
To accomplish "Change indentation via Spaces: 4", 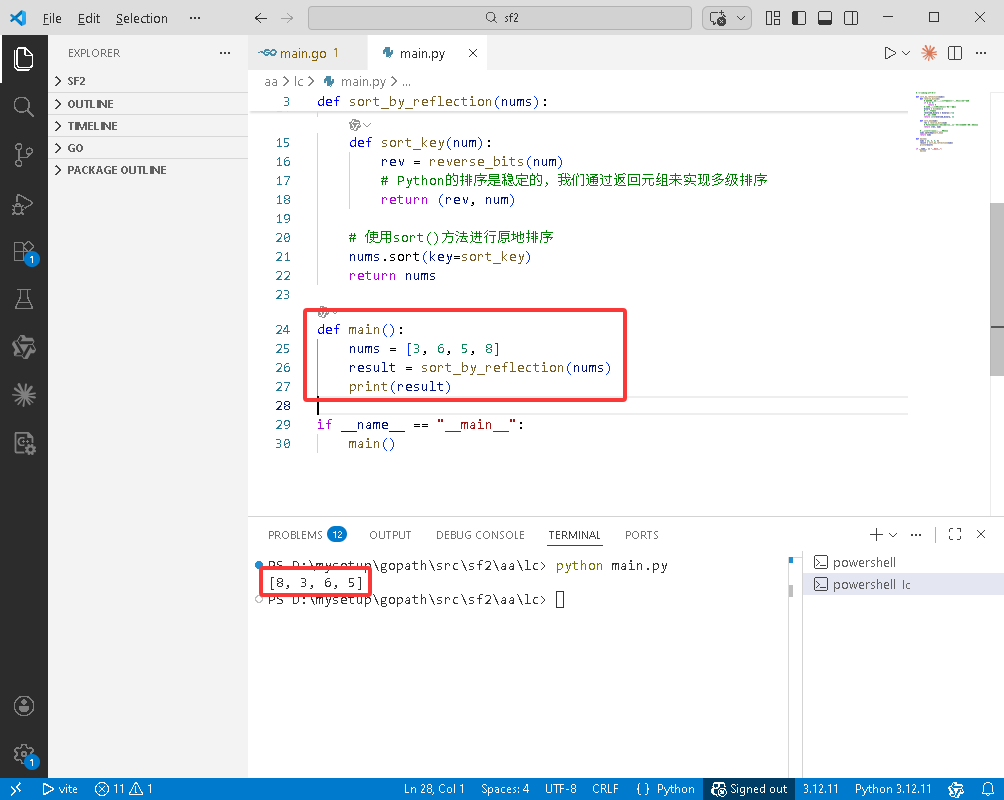I will click(x=505, y=789).
